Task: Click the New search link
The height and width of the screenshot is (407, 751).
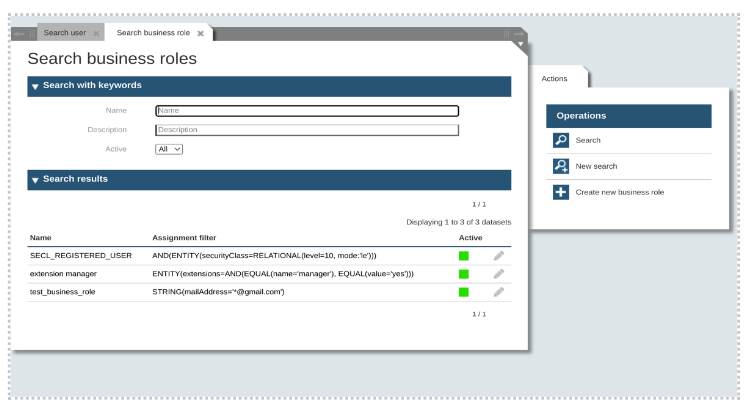Action: click(x=596, y=166)
